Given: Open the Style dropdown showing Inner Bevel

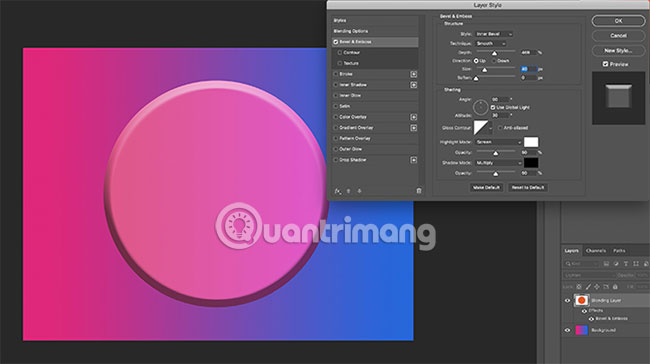Looking at the screenshot, I should pos(494,34).
